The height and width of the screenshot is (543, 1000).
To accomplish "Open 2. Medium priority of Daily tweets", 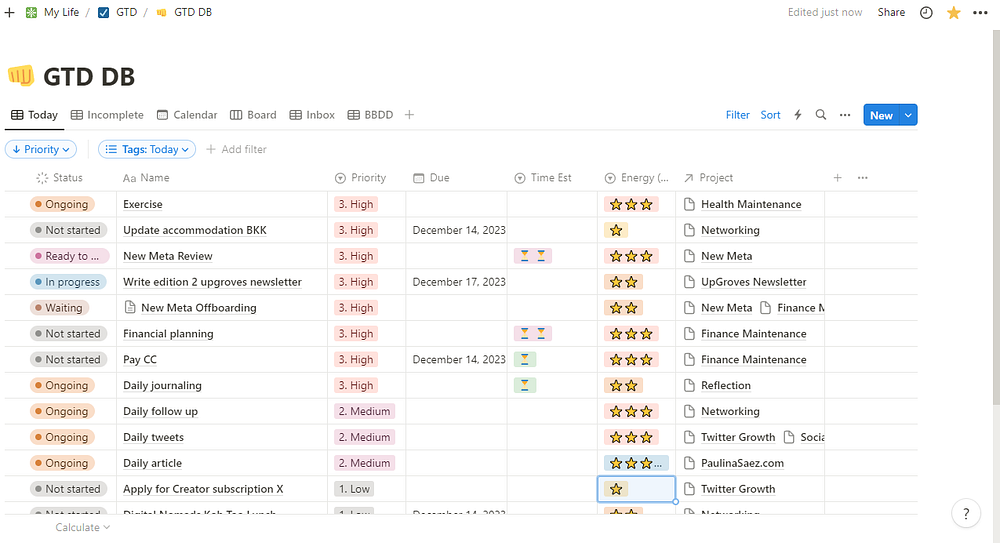I will [365, 437].
